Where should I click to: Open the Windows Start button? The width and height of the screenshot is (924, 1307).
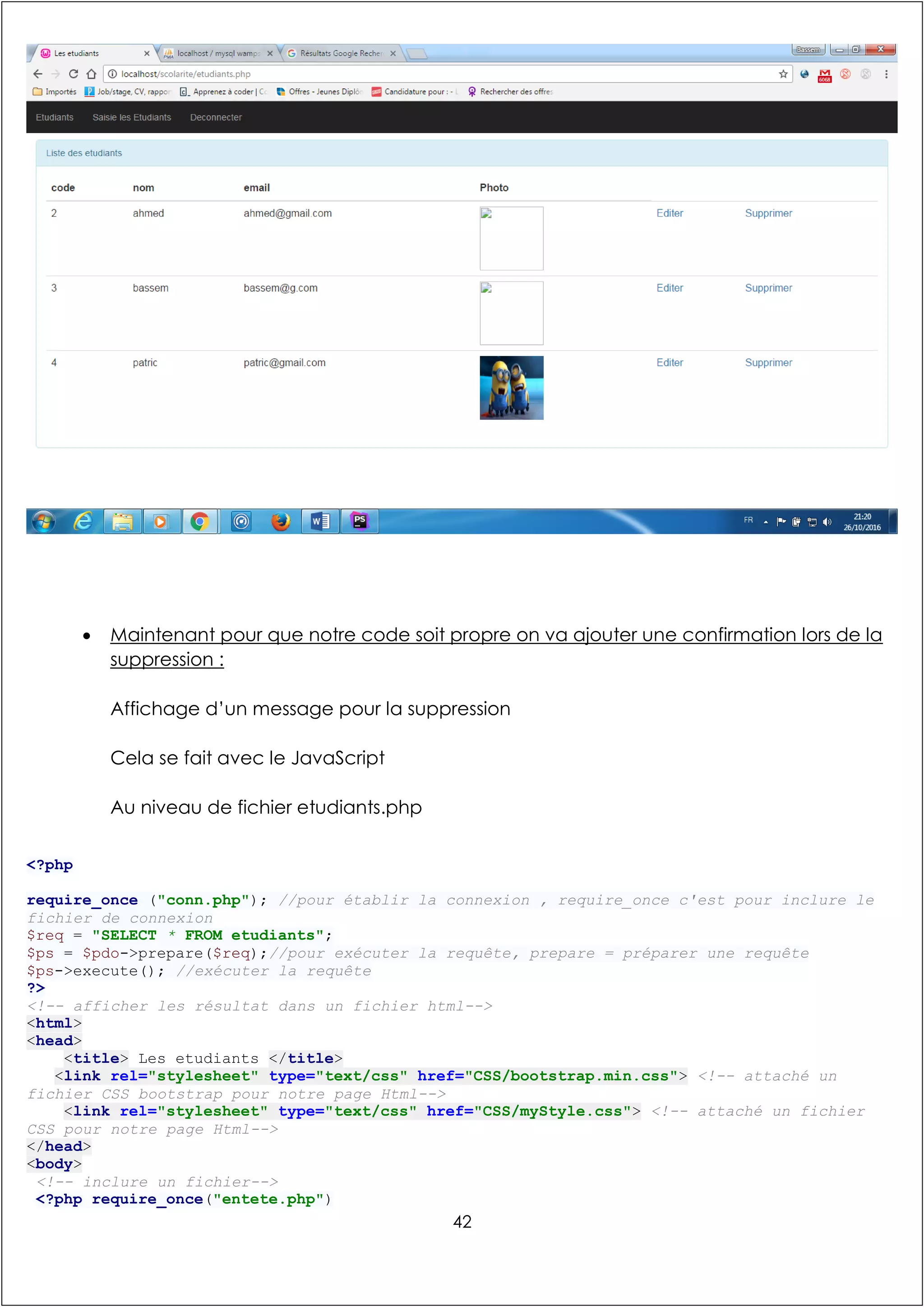coord(44,521)
